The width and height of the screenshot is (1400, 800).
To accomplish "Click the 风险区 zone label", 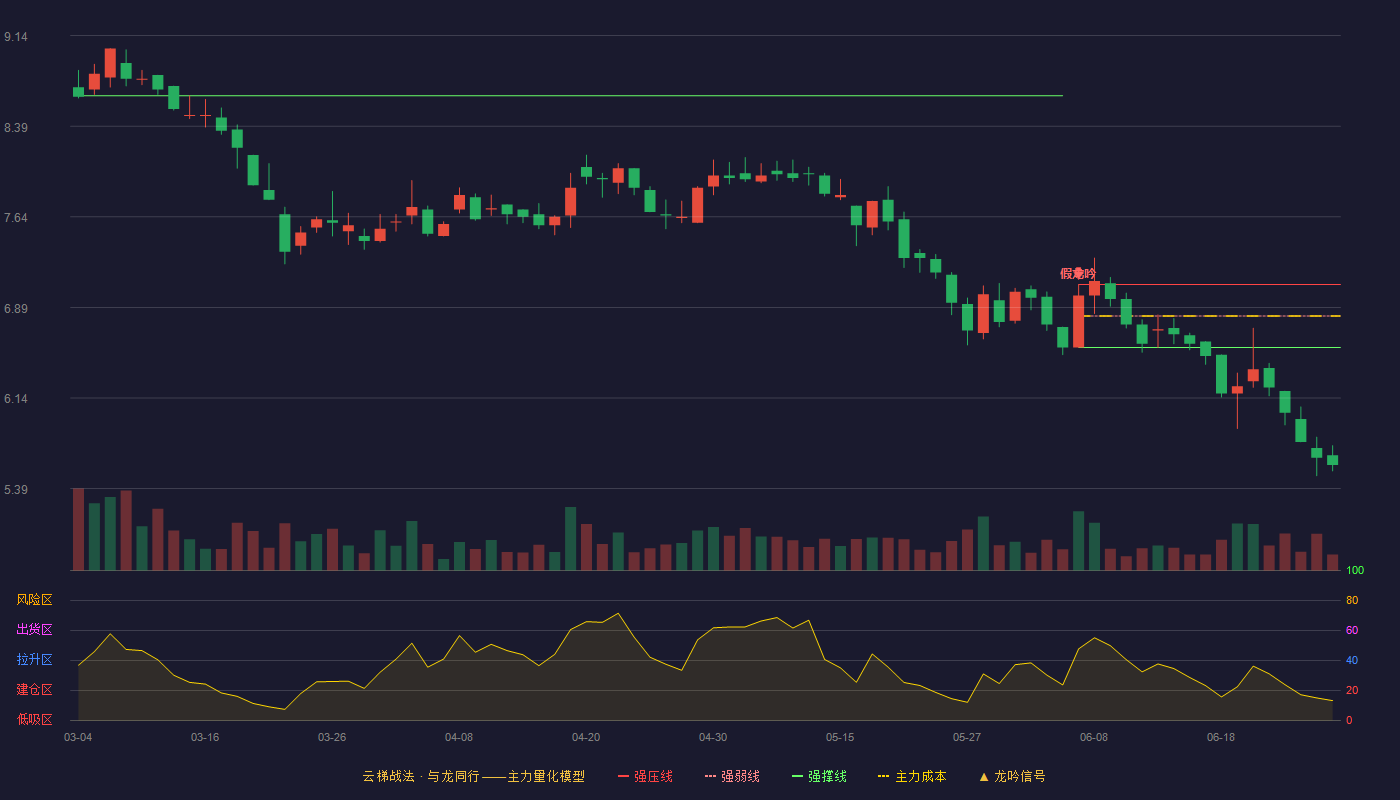I will [x=34, y=600].
